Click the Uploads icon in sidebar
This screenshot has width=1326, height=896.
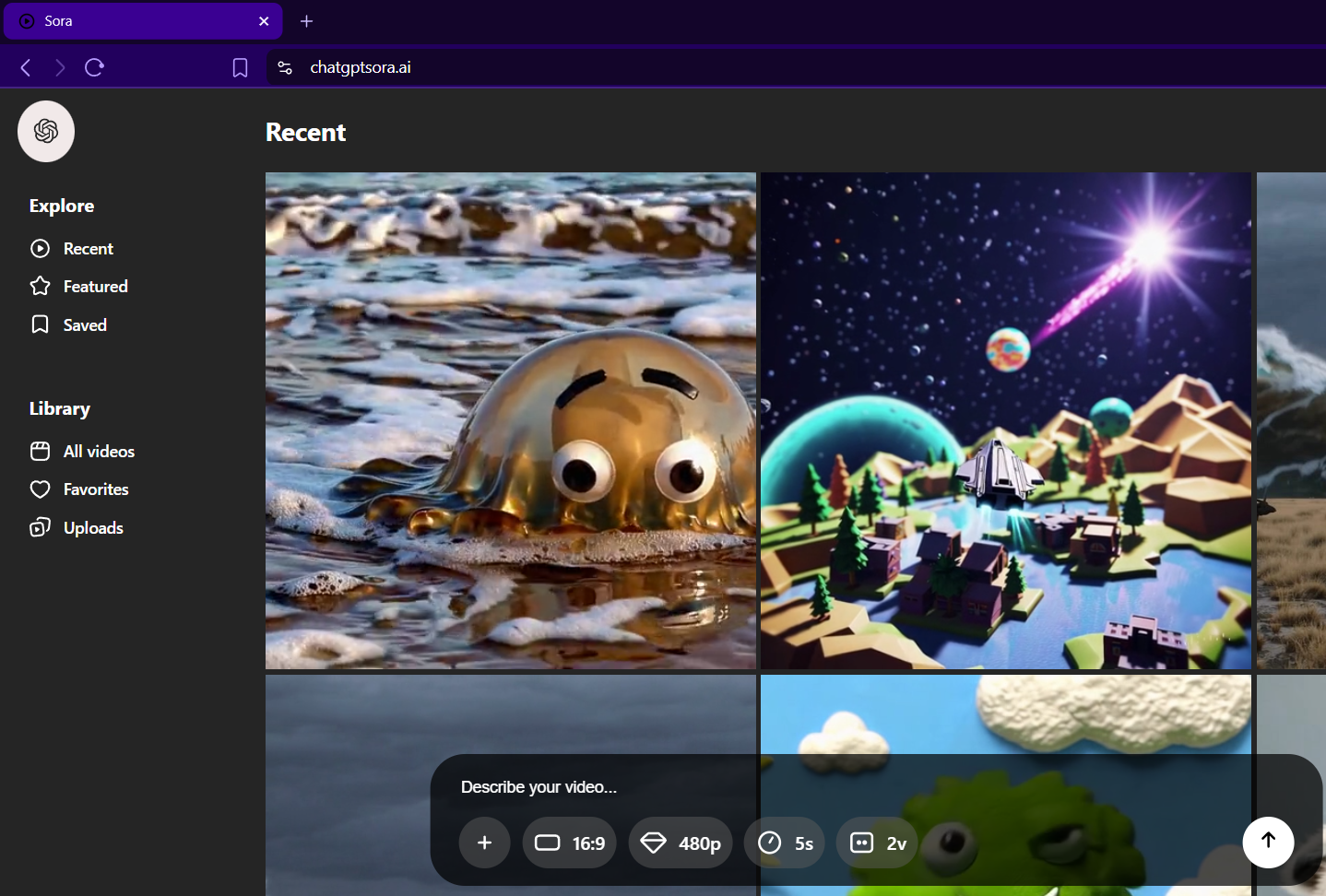pyautogui.click(x=40, y=527)
